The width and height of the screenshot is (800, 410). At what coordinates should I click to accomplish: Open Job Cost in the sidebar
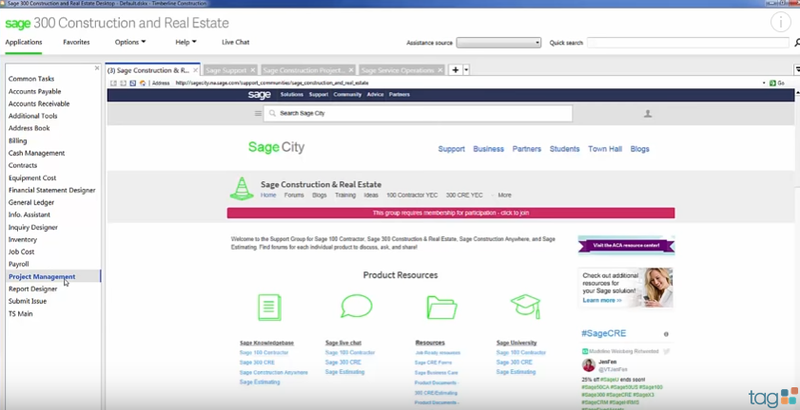pos(21,252)
